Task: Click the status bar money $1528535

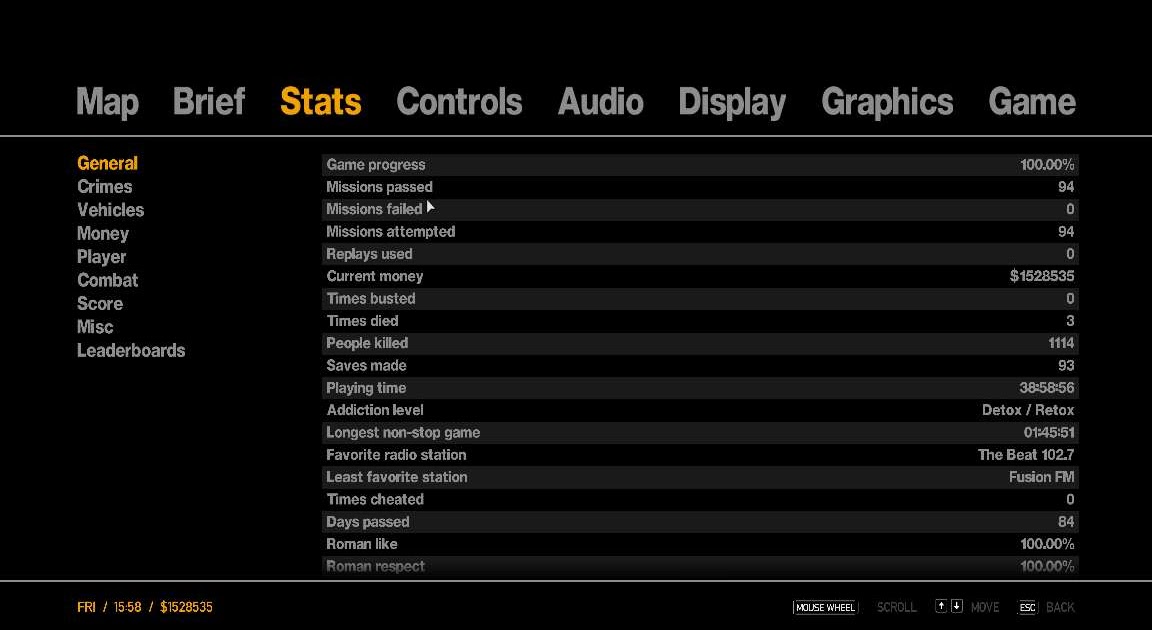Action: 186,607
